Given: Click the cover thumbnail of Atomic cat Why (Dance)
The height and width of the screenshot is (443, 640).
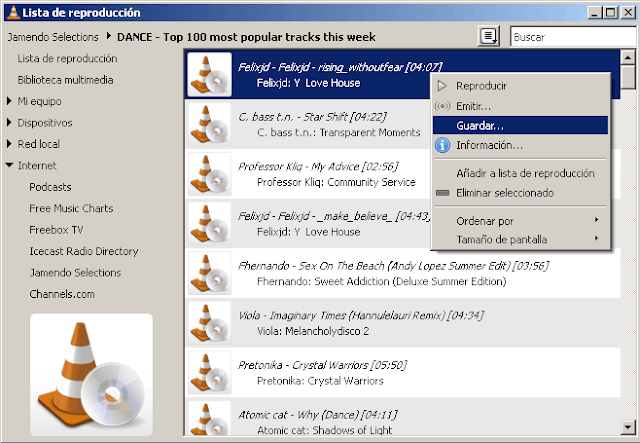Looking at the screenshot, I should coord(209,418).
